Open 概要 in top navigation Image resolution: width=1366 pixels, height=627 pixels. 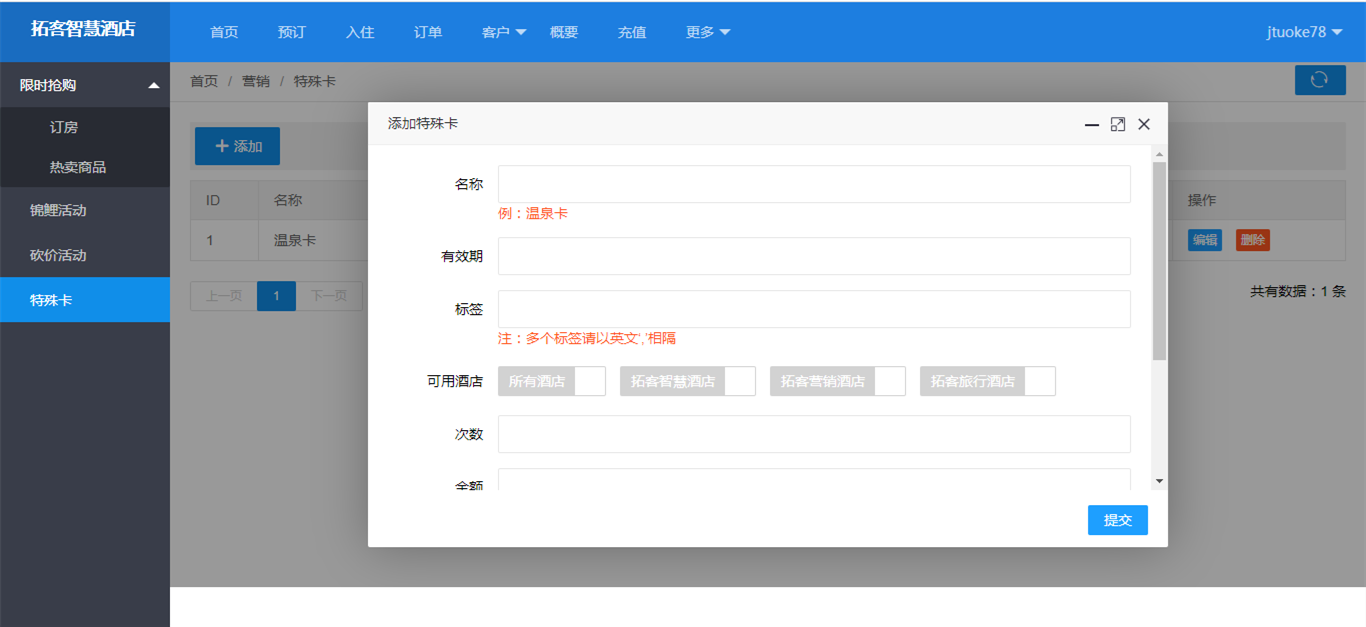[x=564, y=32]
